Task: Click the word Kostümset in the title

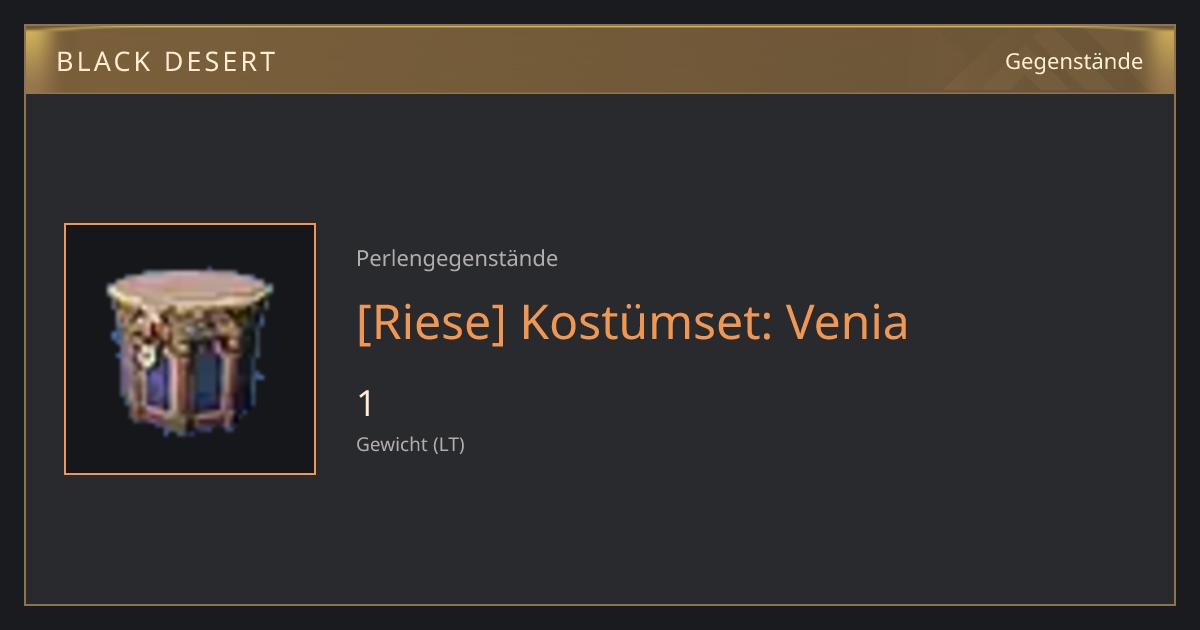Action: click(646, 323)
